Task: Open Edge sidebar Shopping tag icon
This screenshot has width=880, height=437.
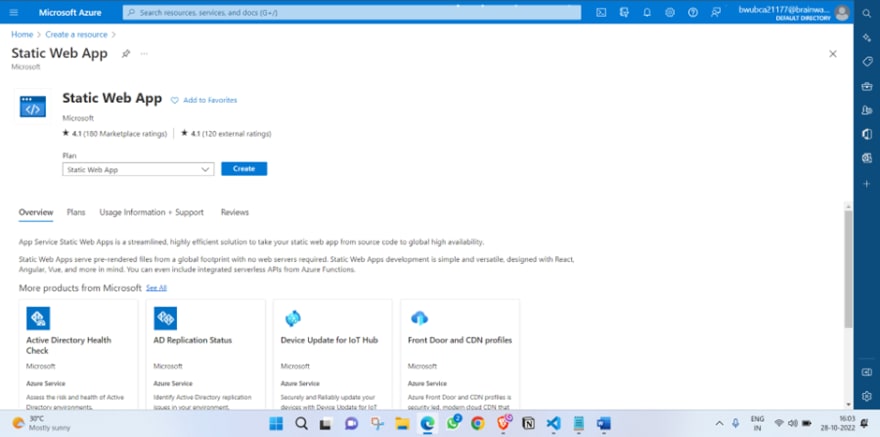Action: 867,61
